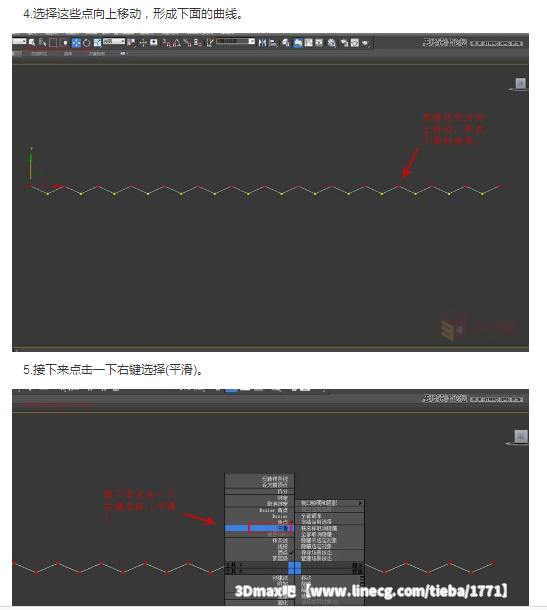The height and width of the screenshot is (610, 547).
Task: Activate the Select and Rotate tool
Action: pos(87,42)
